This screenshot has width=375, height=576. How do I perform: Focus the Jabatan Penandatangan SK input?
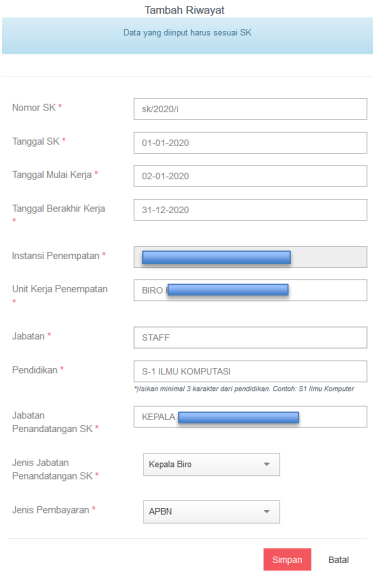250,417
